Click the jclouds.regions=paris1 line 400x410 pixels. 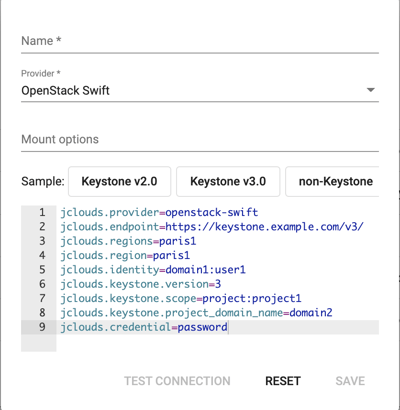click(x=128, y=241)
